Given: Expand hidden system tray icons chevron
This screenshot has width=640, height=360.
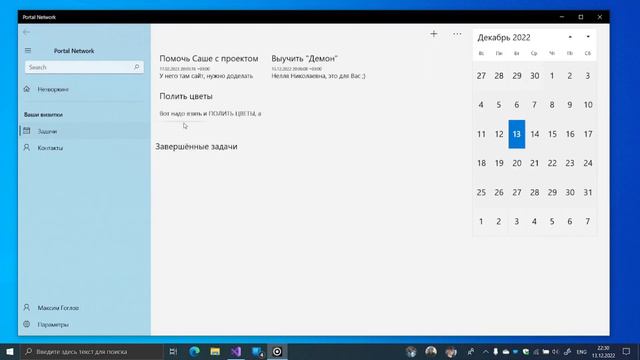Looking at the screenshot, I should point(485,351).
